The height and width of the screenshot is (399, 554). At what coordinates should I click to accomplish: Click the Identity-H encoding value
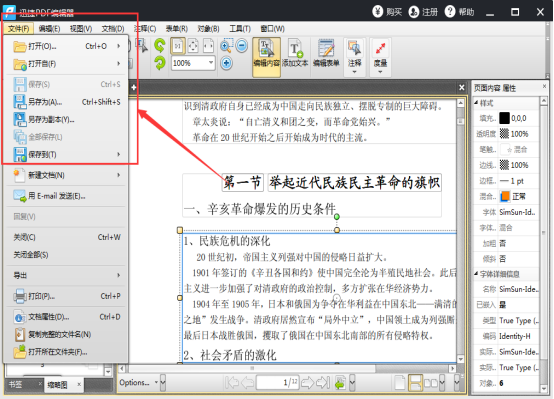514,336
